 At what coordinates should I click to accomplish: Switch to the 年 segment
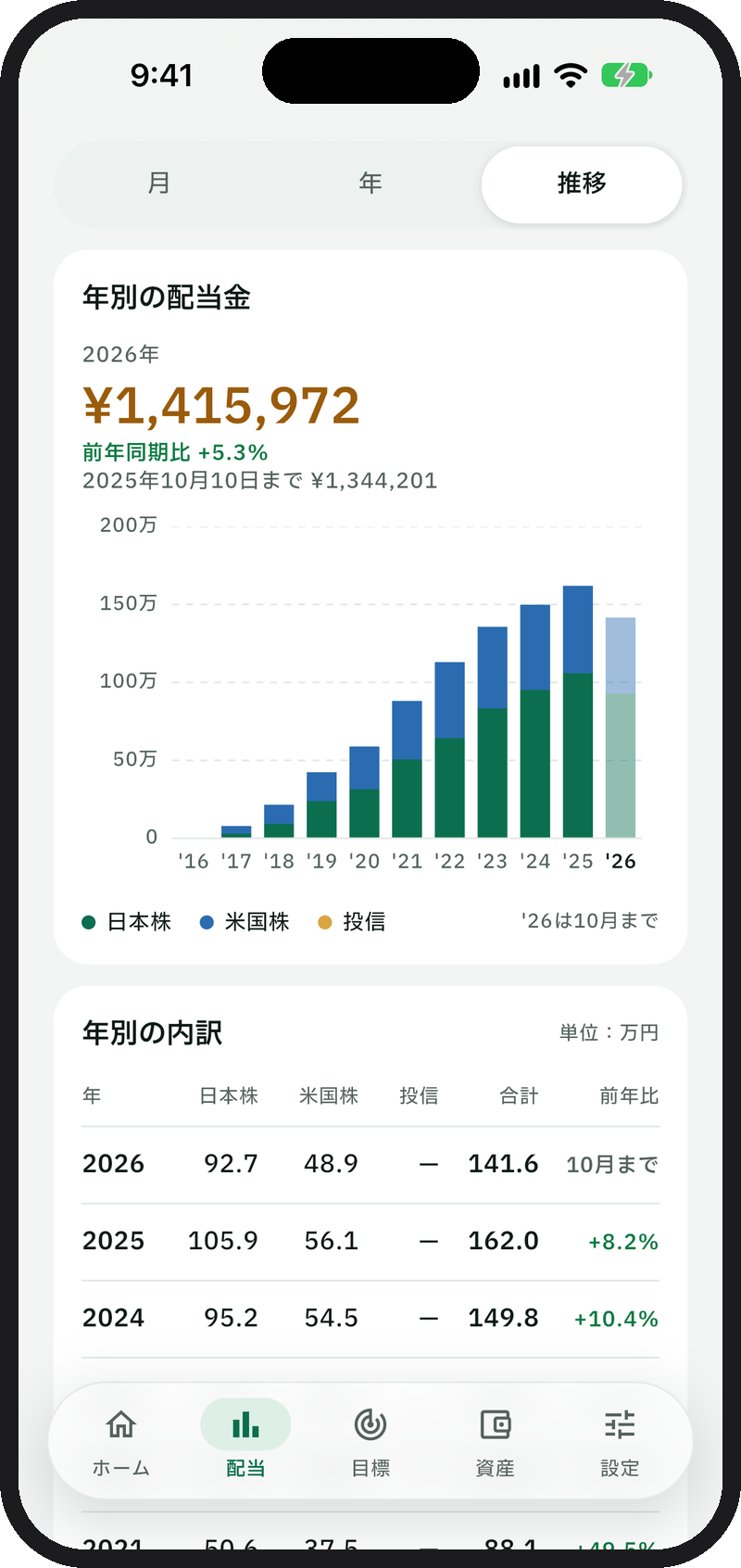coord(370,183)
